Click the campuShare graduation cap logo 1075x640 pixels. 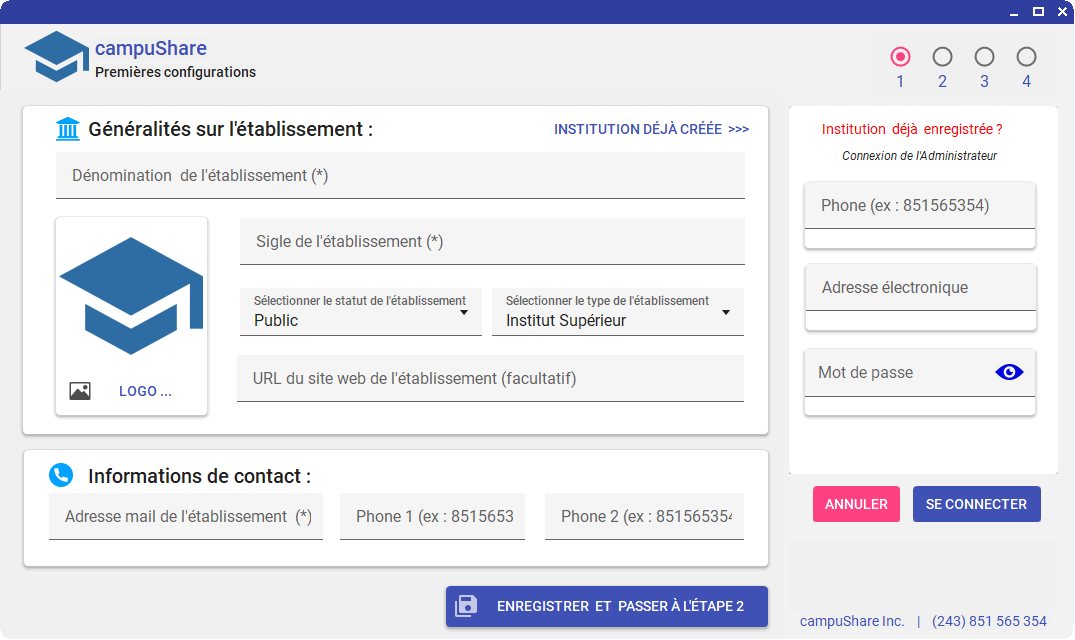(56, 57)
